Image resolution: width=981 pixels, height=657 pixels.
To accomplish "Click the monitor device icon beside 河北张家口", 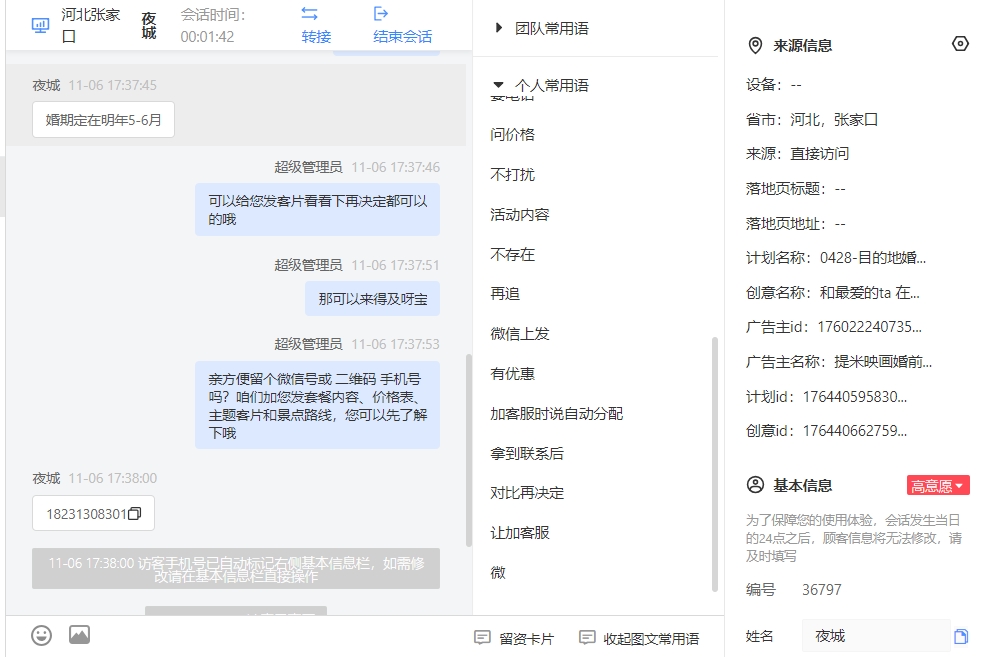I will [41, 25].
